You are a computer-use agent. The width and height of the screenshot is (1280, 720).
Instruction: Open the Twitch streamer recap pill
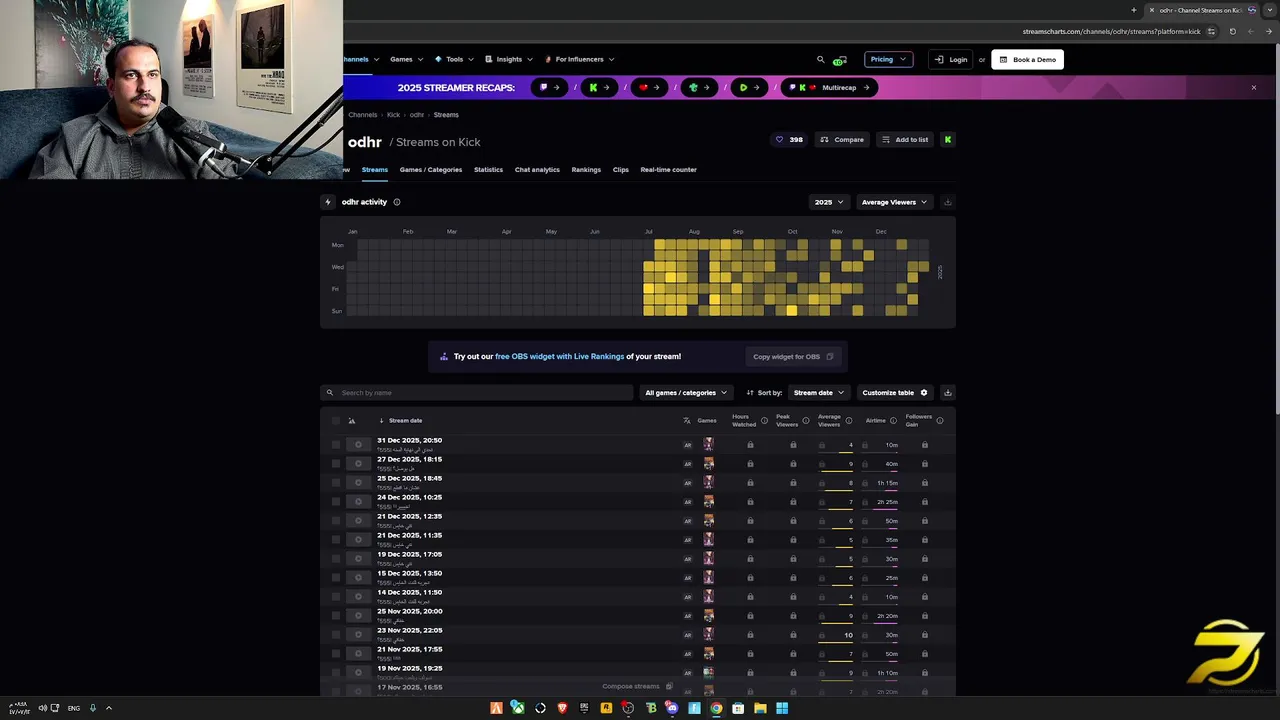click(548, 87)
